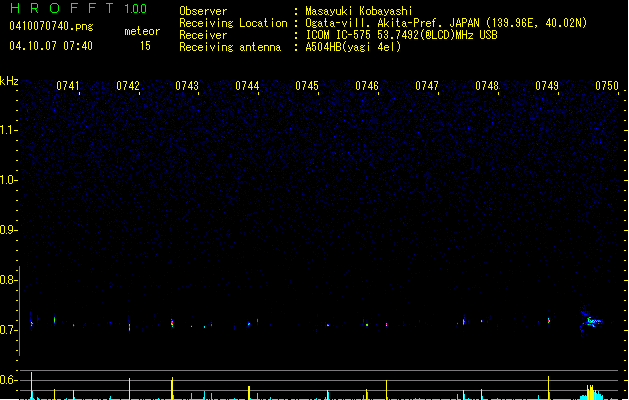Click the 0747 time marker
Image resolution: width=629 pixels, height=400 pixels.
pyautogui.click(x=427, y=86)
